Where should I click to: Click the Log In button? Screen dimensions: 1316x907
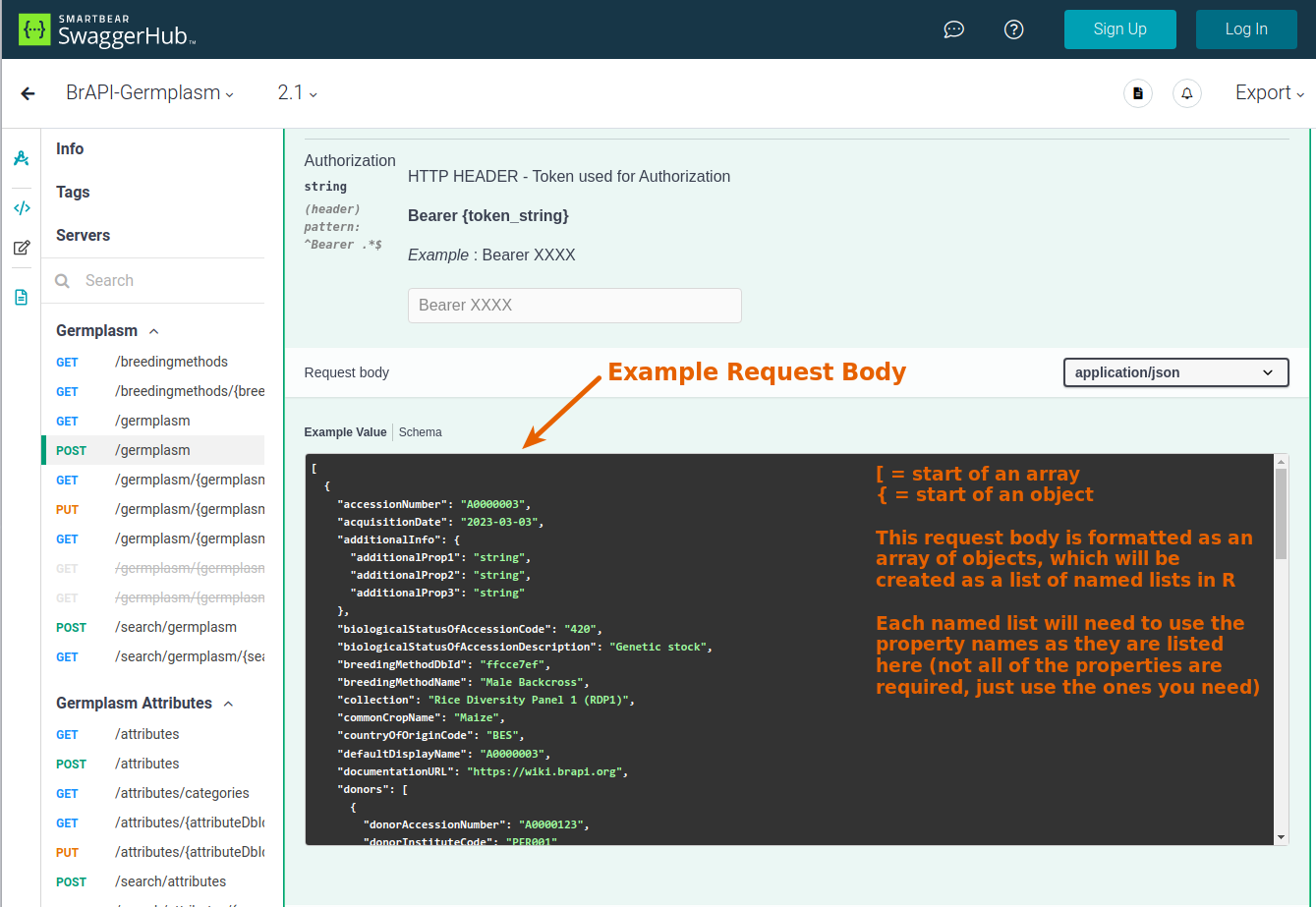point(1245,29)
